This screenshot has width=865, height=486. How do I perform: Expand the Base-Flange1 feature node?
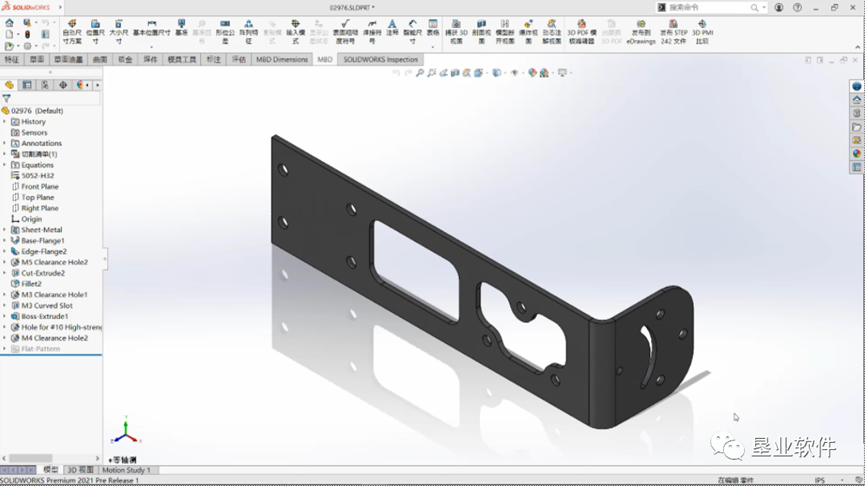pos(5,241)
